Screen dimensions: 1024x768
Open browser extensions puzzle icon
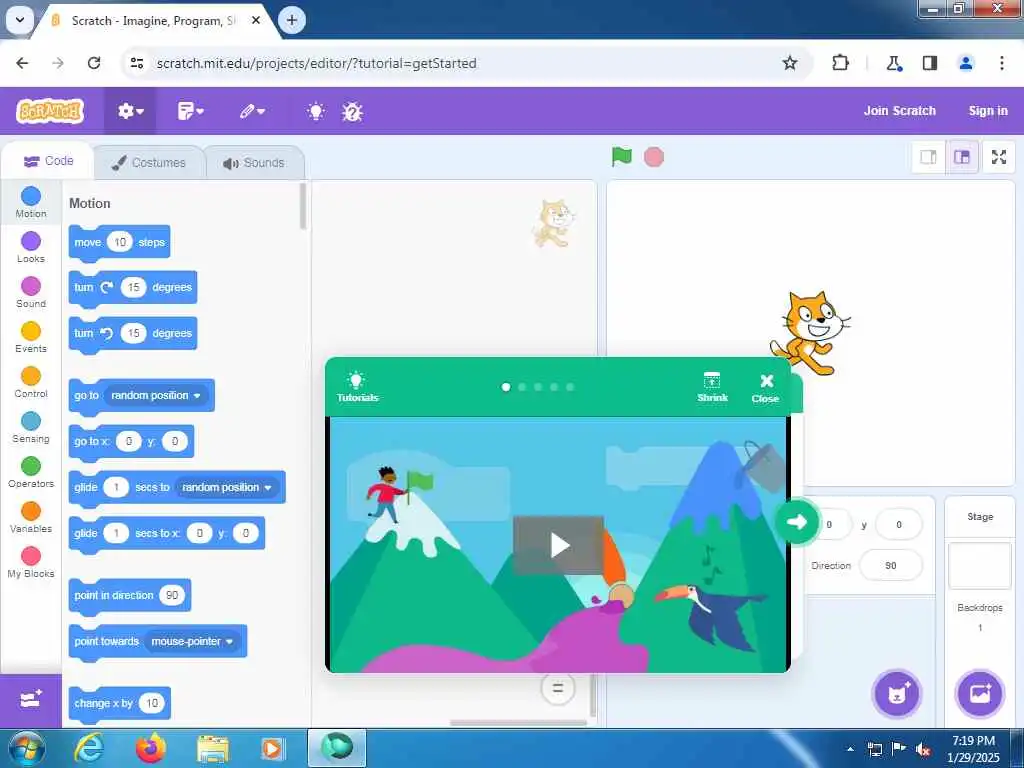coord(840,63)
